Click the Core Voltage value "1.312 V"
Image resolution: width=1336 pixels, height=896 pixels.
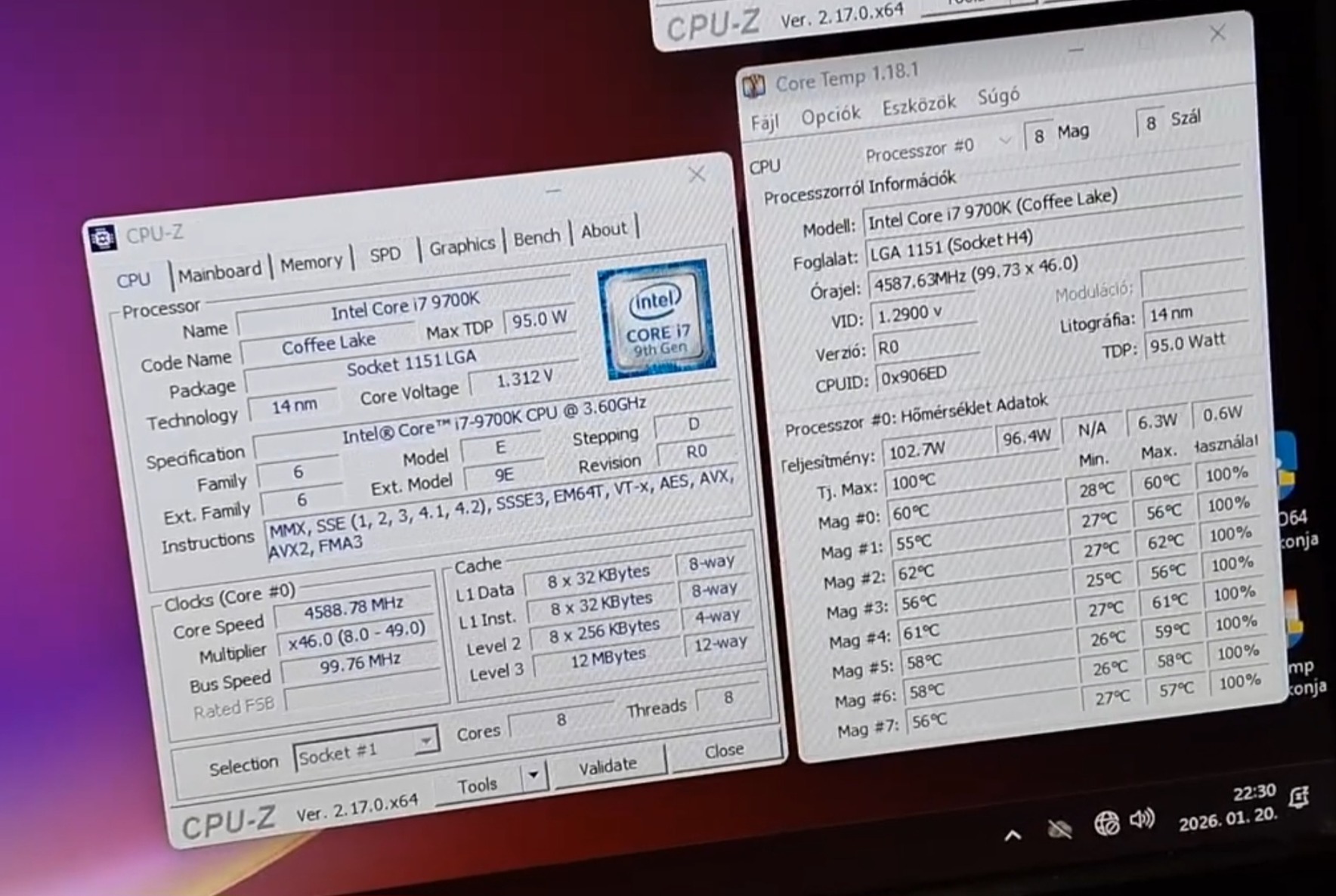[524, 378]
